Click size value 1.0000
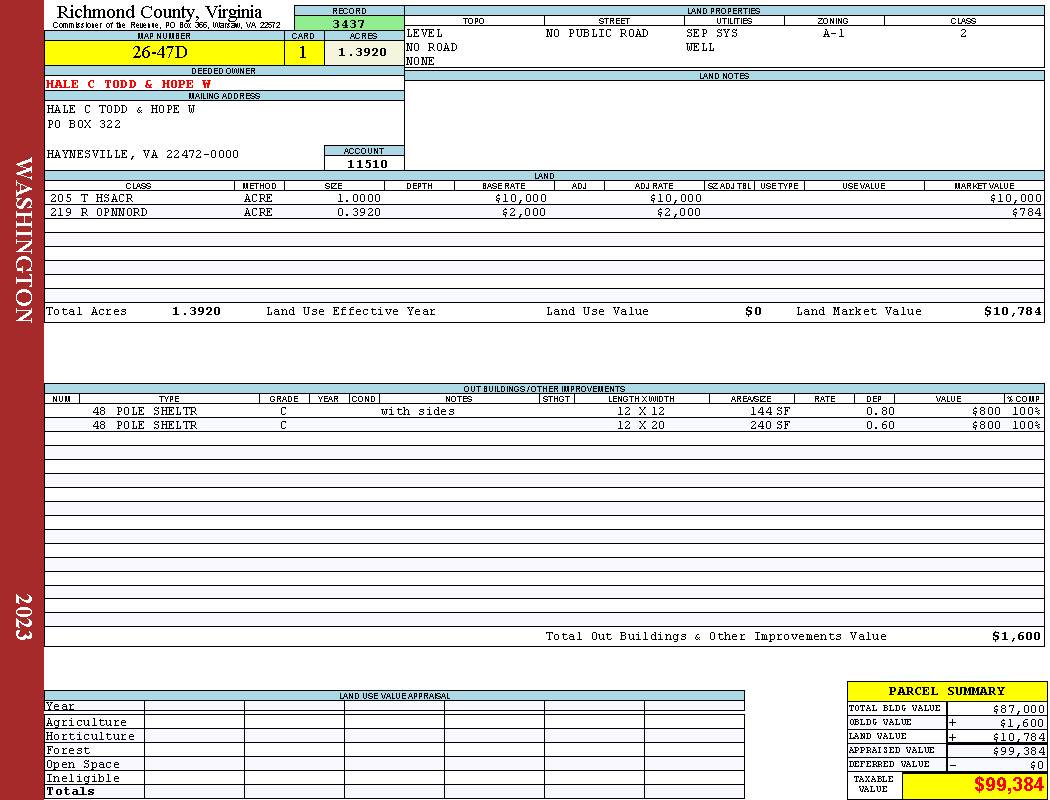Image resolution: width=1050 pixels, height=800 pixels. click(359, 198)
